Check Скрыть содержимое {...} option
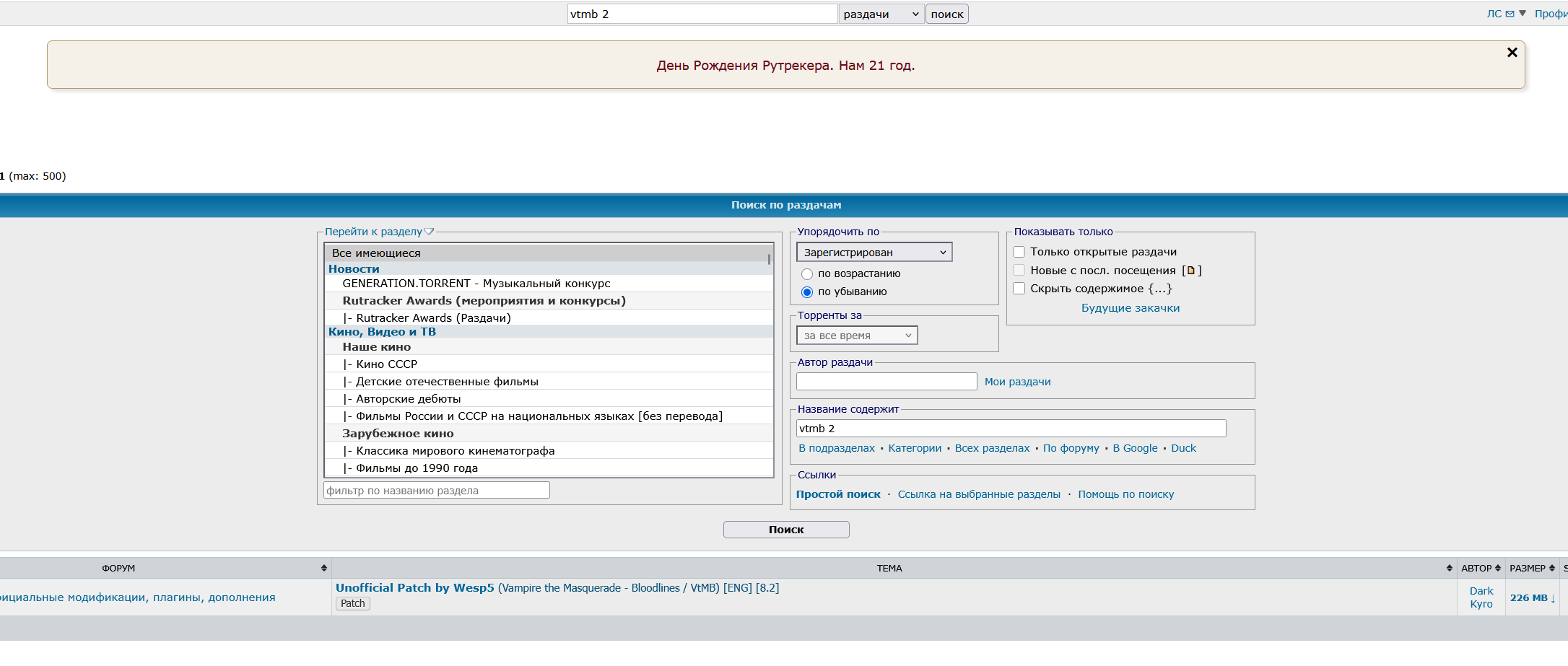 pos(1019,289)
